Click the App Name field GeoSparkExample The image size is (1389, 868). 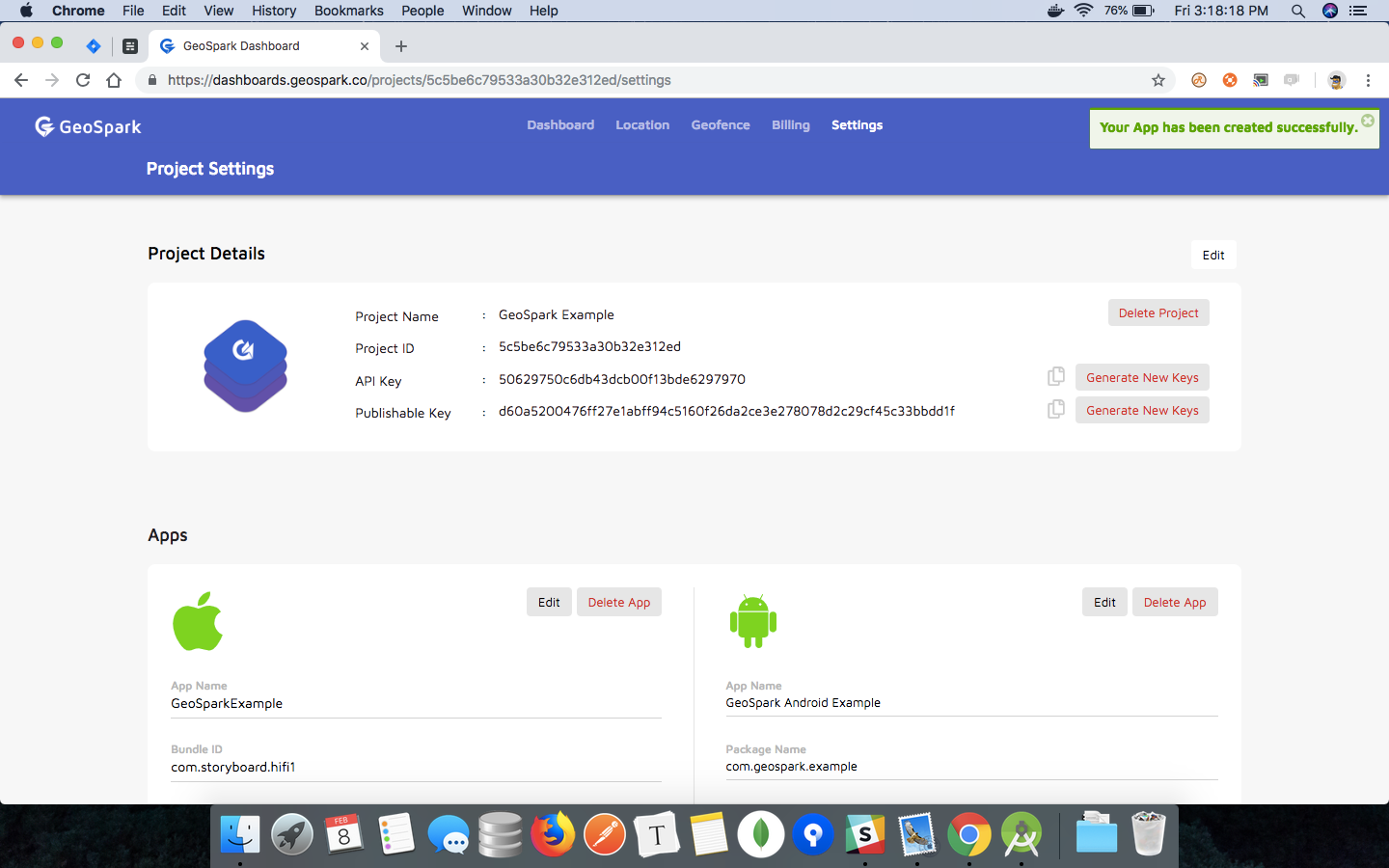click(x=416, y=703)
